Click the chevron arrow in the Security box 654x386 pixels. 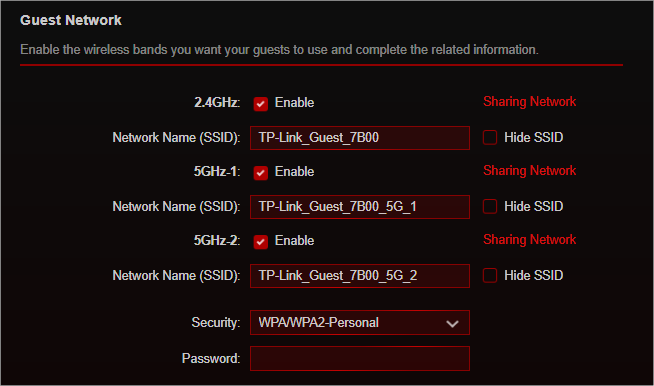click(452, 323)
